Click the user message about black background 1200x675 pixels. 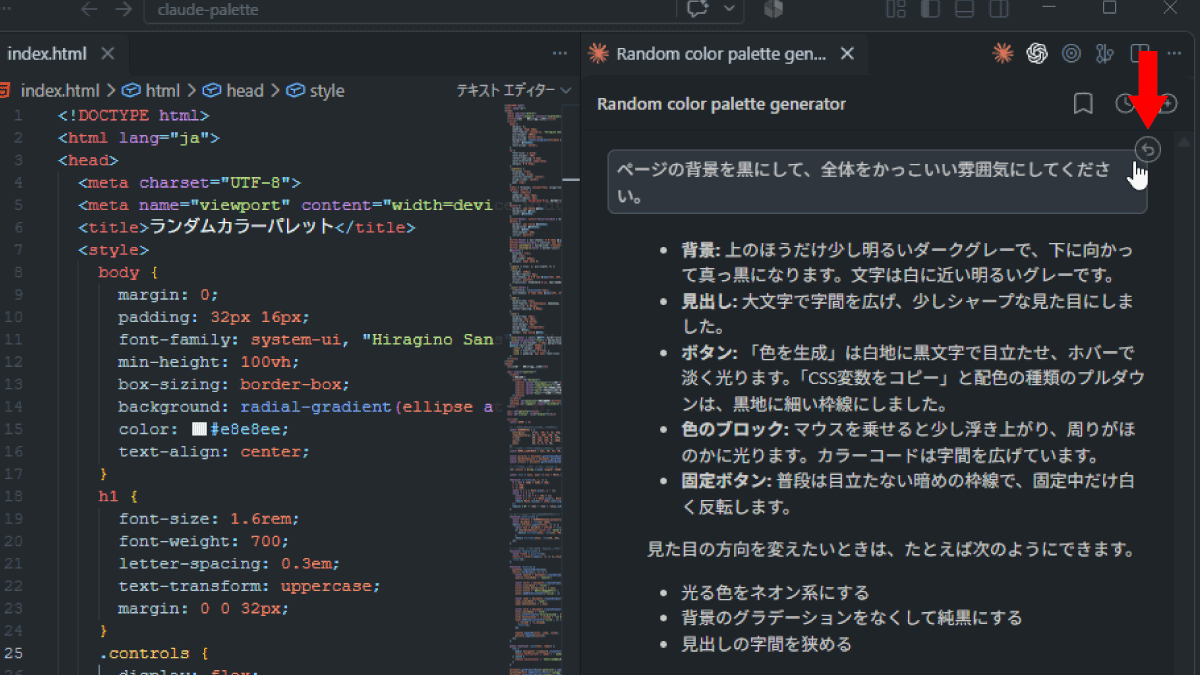tap(877, 182)
